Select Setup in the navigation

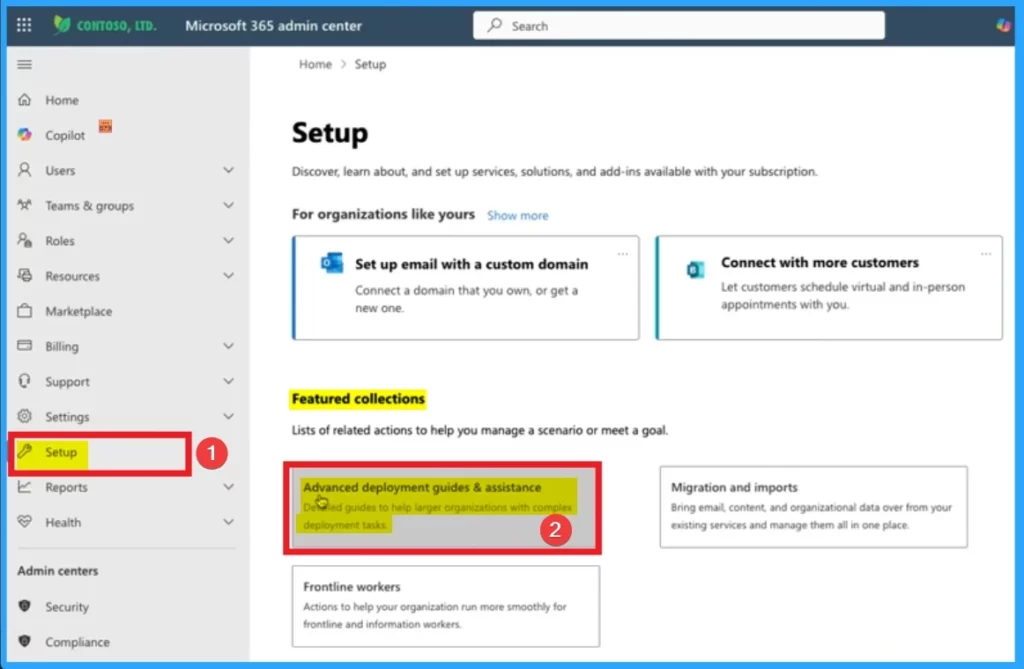[61, 452]
